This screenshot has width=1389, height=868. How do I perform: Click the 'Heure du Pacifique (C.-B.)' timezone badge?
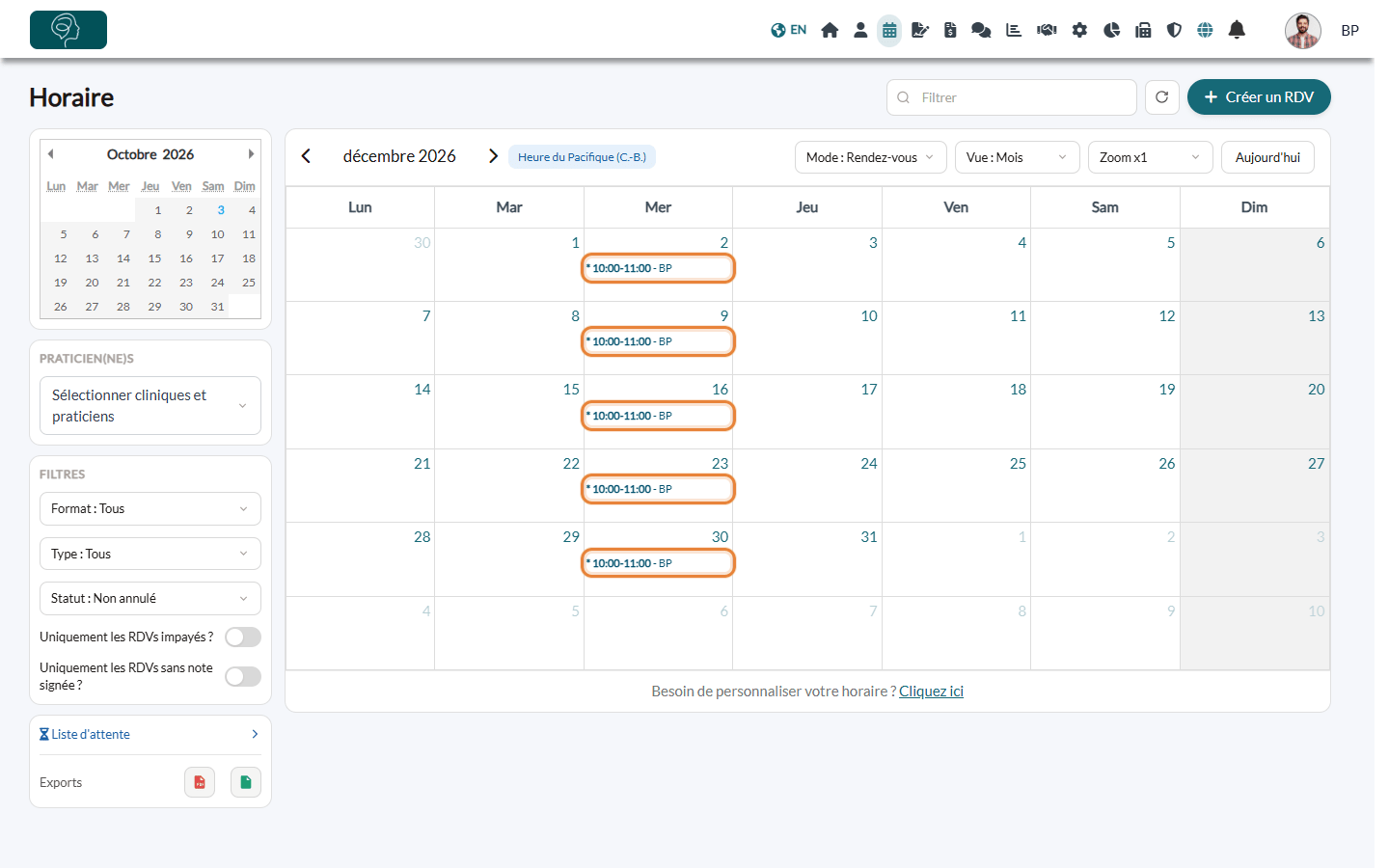[582, 157]
